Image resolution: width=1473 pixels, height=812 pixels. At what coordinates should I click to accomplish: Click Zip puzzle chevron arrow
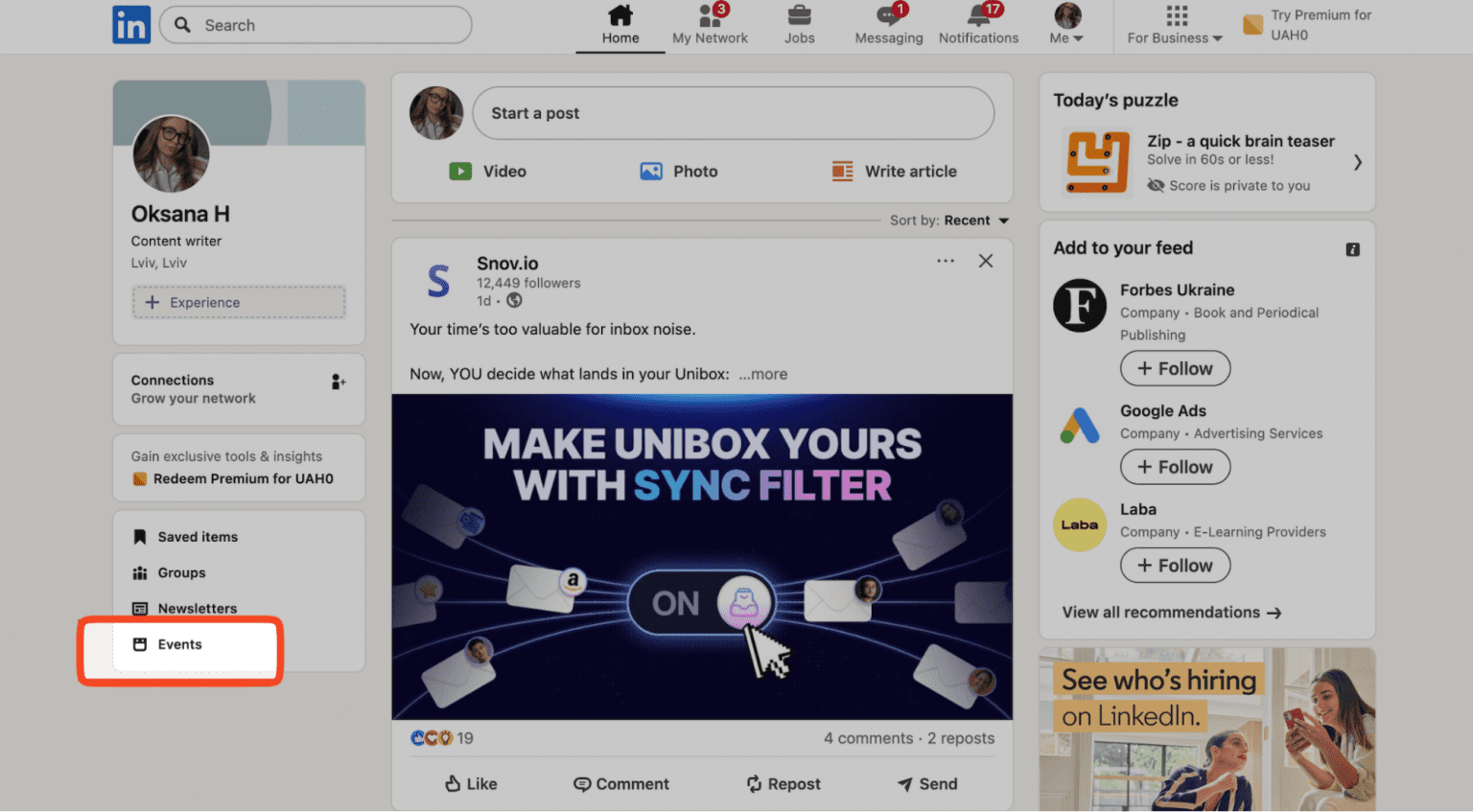point(1357,162)
